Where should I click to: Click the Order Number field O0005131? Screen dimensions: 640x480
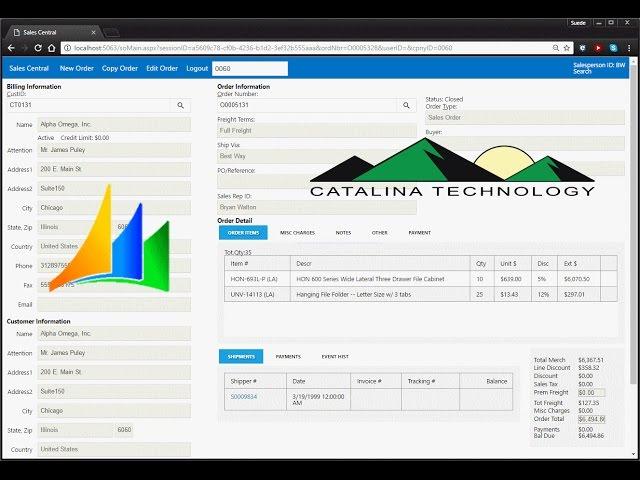(307, 105)
